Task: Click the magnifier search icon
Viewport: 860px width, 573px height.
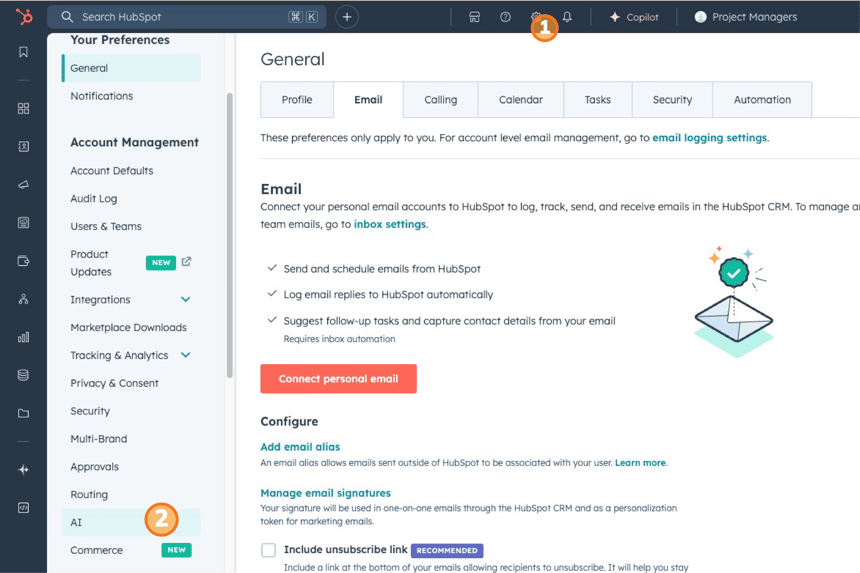Action: (67, 17)
